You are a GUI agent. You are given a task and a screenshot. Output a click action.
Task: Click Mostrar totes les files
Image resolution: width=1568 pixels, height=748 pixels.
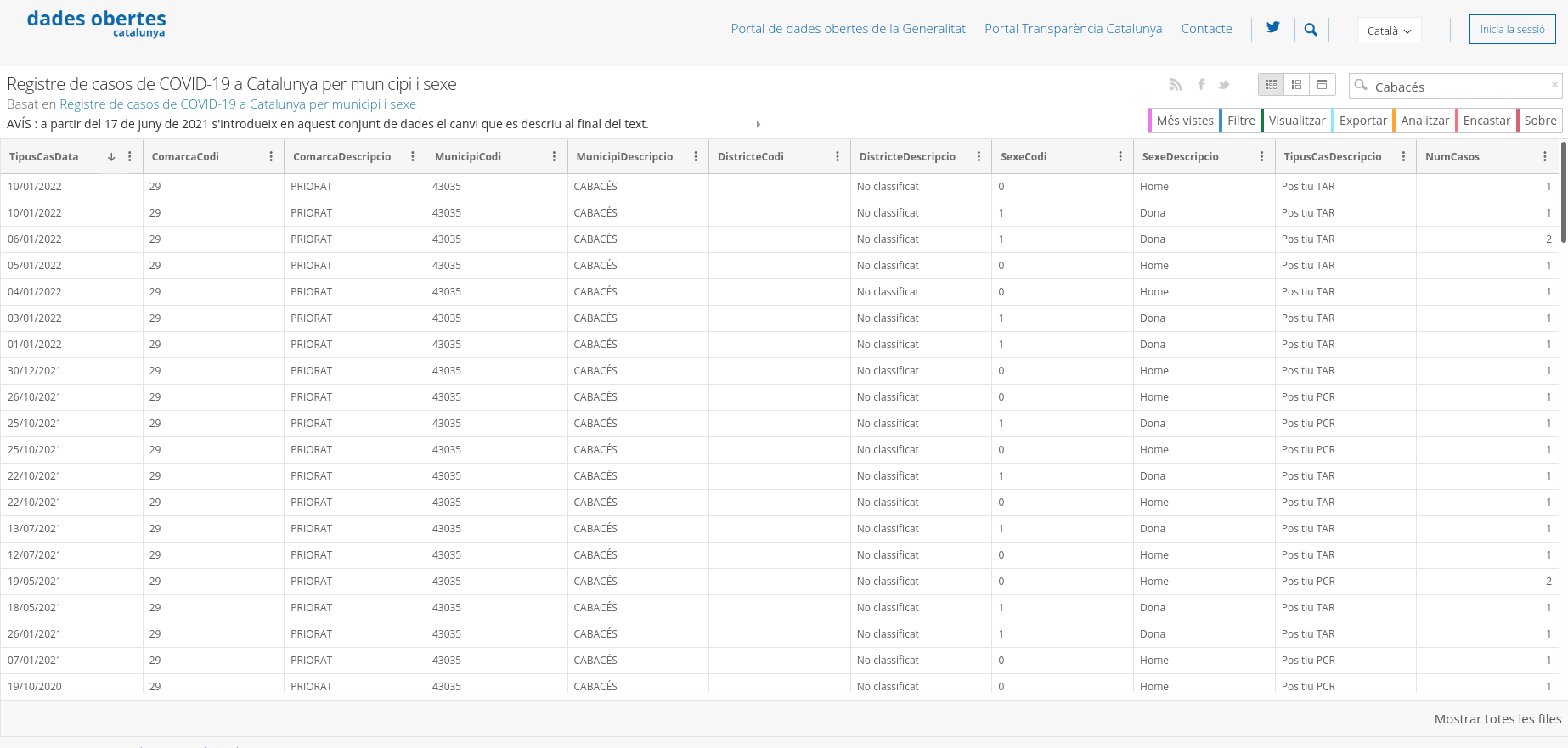1497,719
